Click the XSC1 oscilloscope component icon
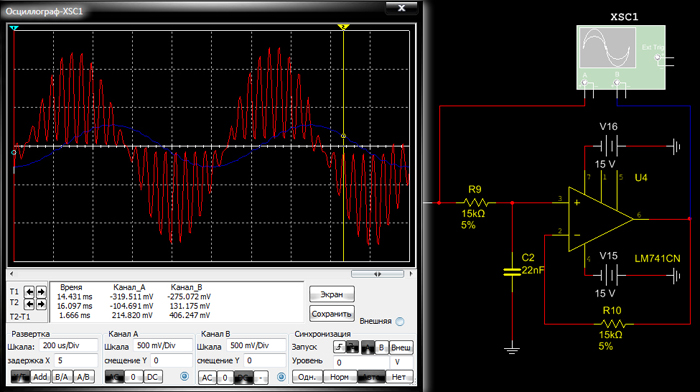Image resolution: width=700 pixels, height=392 pixels. 621,57
